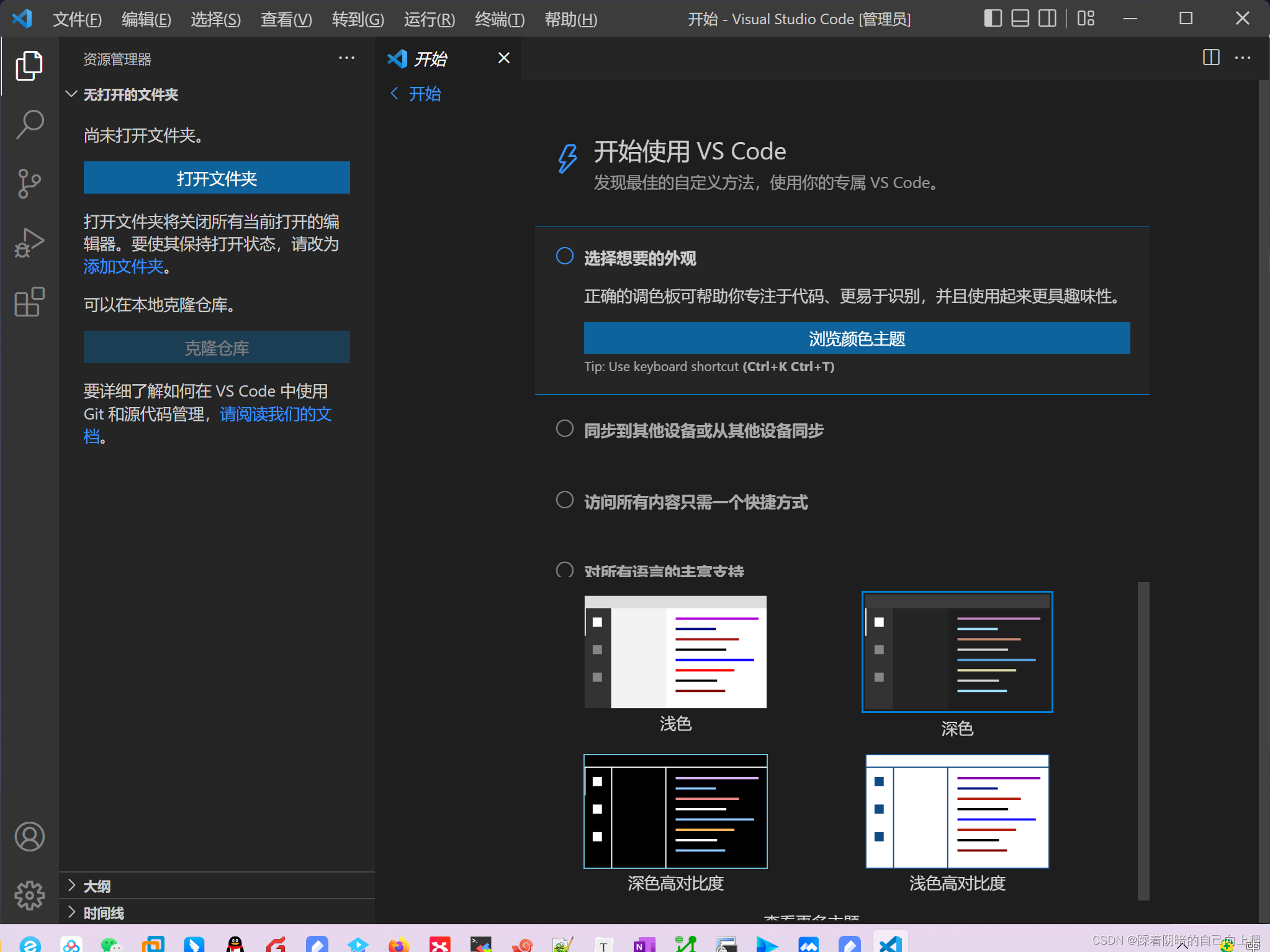
Task: Open the 查看(V) menu
Action: click(x=286, y=19)
